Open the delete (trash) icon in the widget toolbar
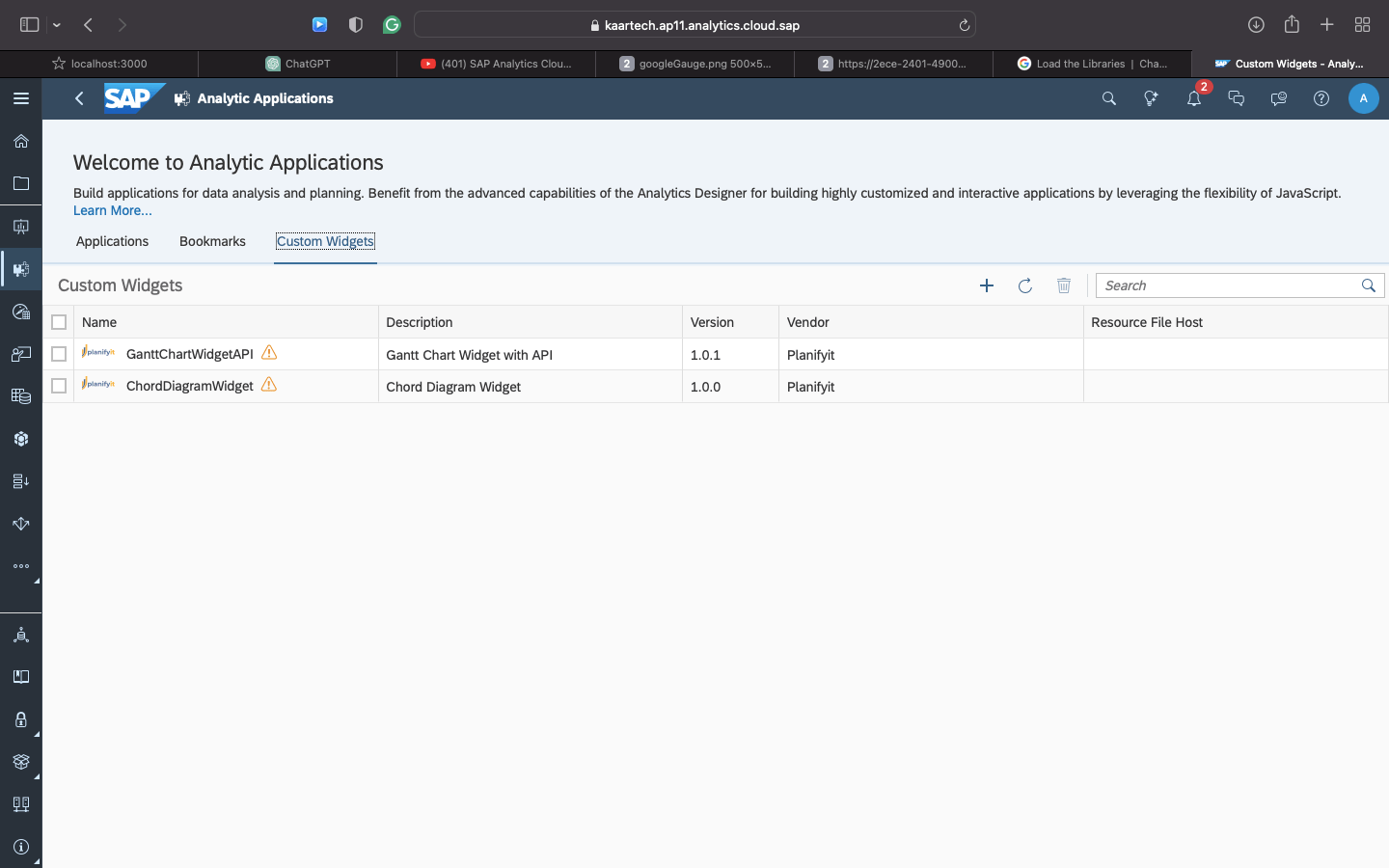Screen dimensions: 1389x868 pyautogui.click(x=1064, y=285)
